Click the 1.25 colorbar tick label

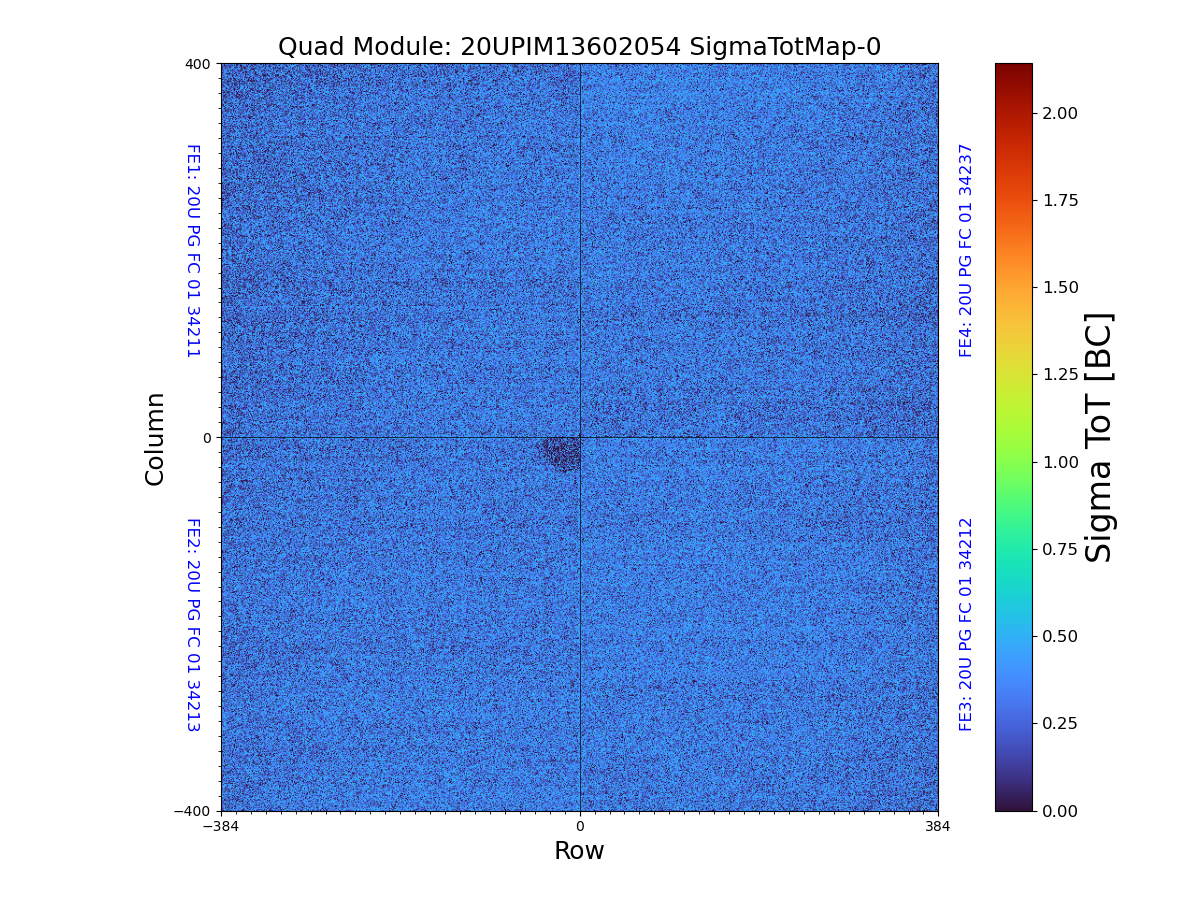(1060, 374)
